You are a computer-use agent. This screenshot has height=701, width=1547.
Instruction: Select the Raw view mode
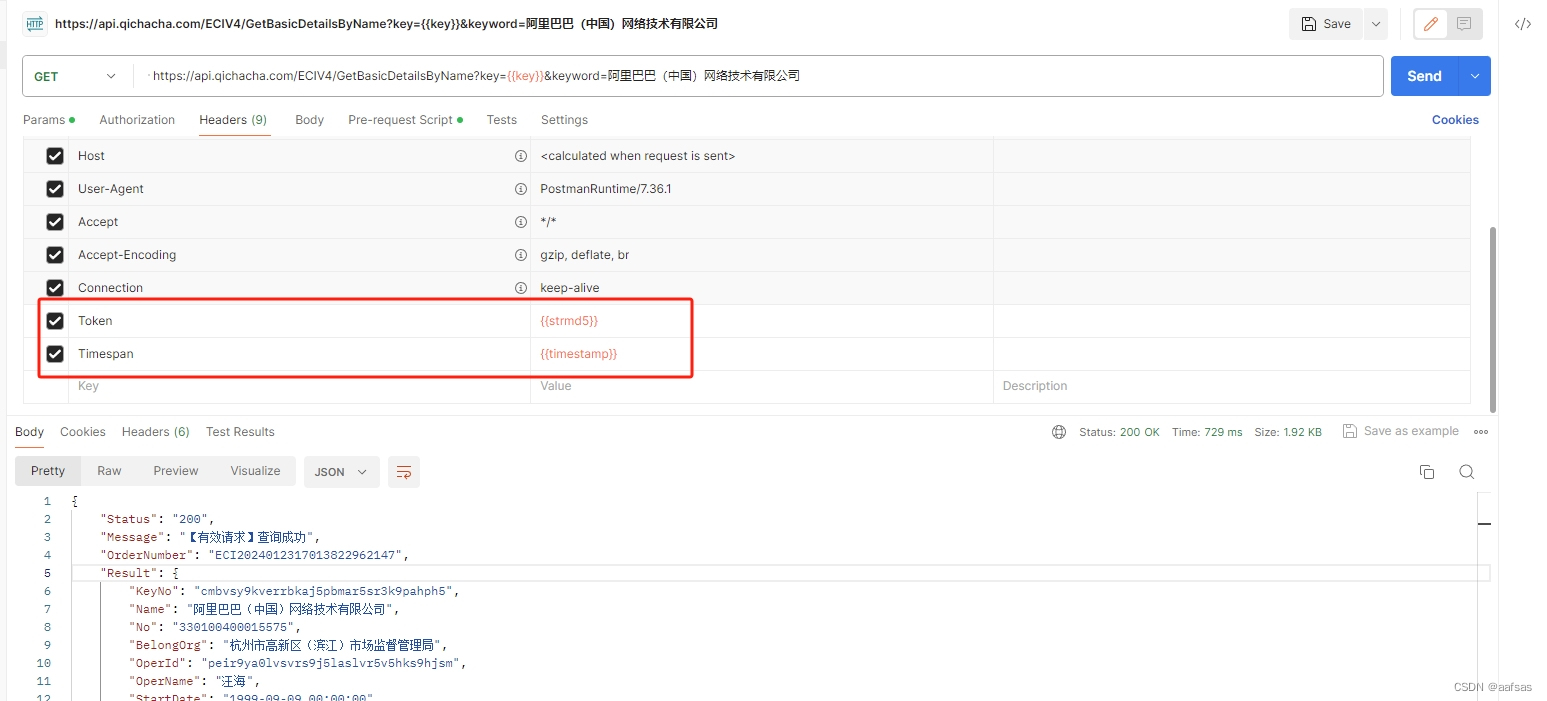109,471
